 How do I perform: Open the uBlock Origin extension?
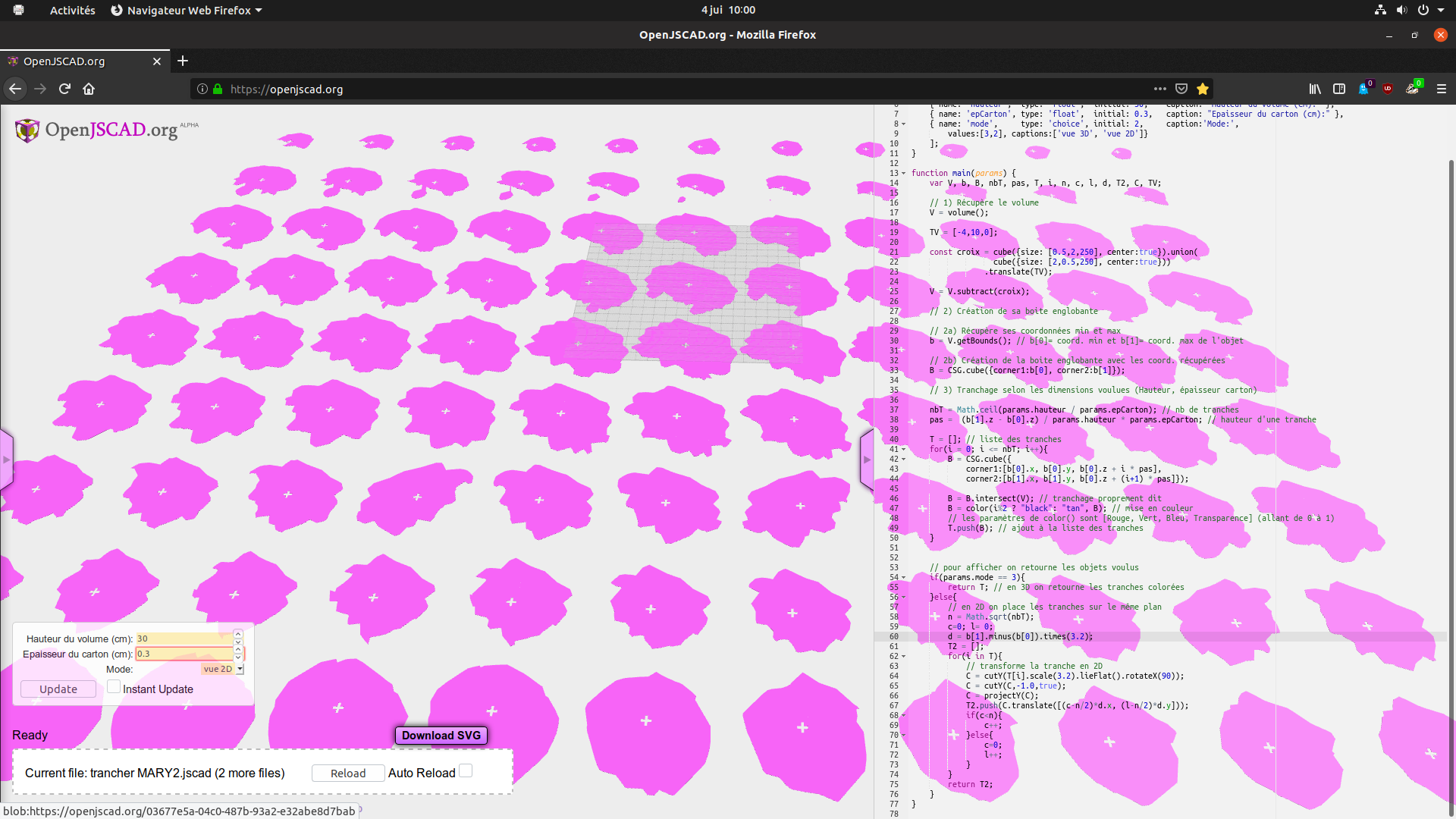tap(1389, 89)
